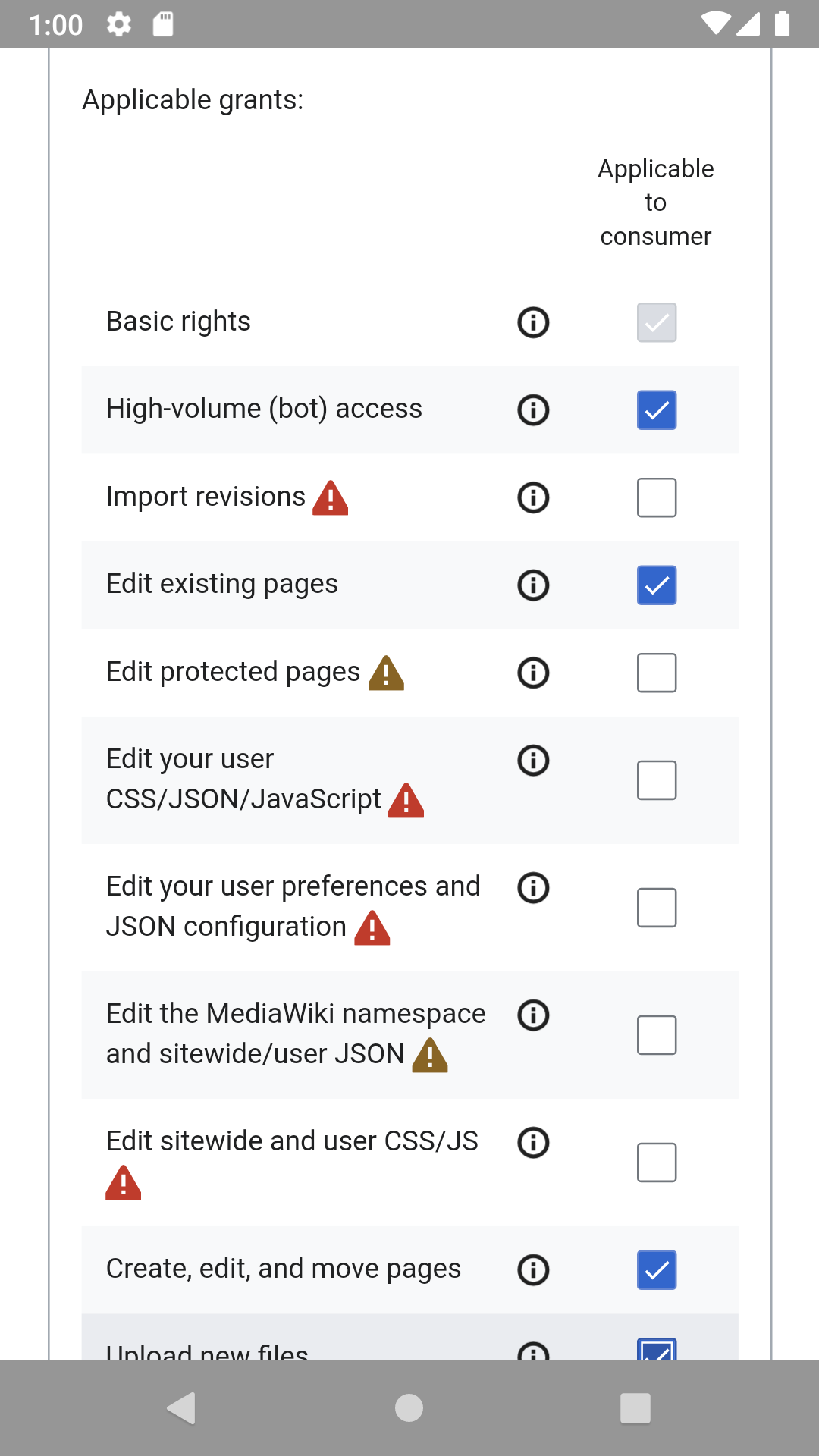819x1456 pixels.
Task: Open info for MediaWiki namespace grant
Action: coord(533,1015)
